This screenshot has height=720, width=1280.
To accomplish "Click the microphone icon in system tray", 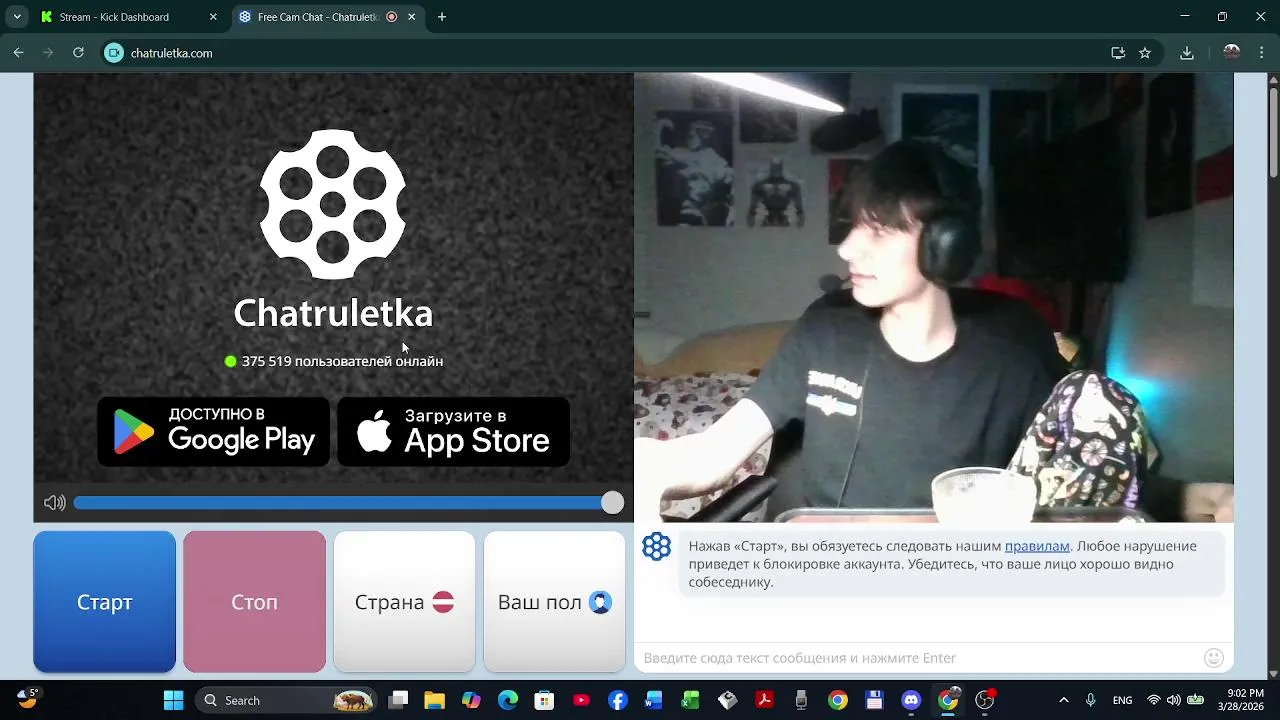I will (1091, 700).
